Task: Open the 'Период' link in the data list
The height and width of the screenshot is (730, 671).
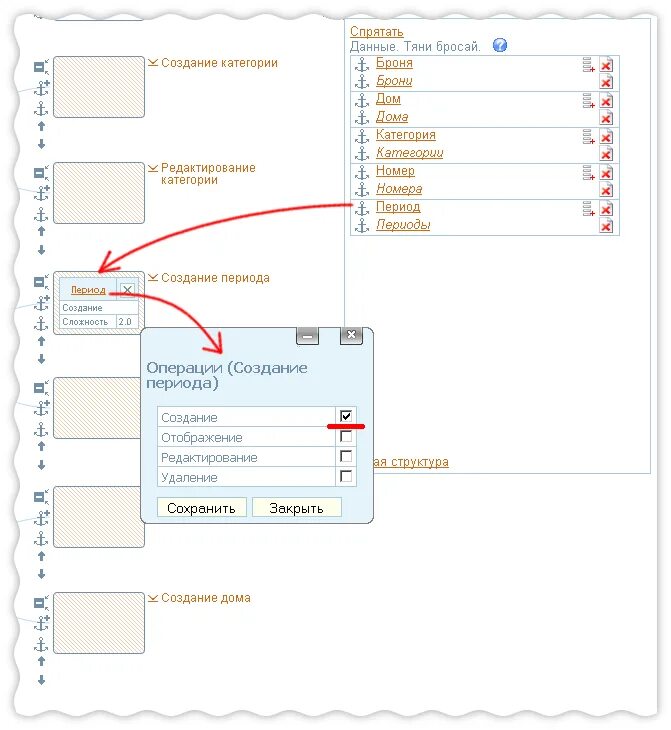Action: click(398, 207)
